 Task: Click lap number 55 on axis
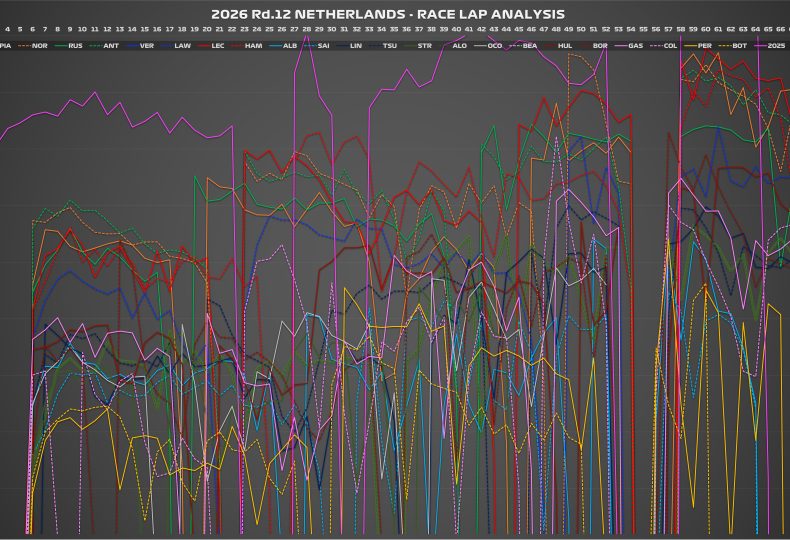point(643,30)
